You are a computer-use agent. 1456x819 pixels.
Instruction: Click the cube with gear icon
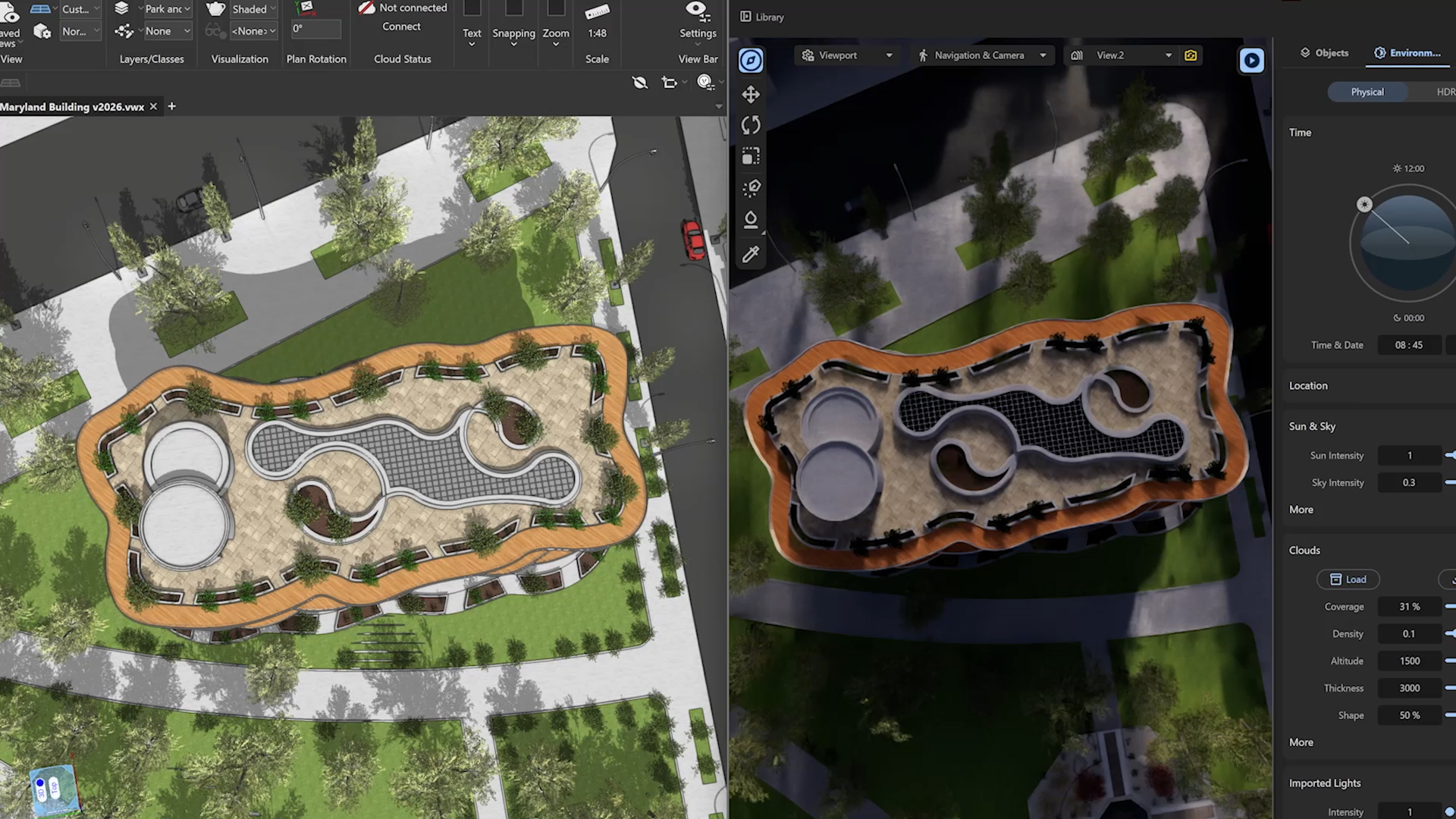point(42,32)
